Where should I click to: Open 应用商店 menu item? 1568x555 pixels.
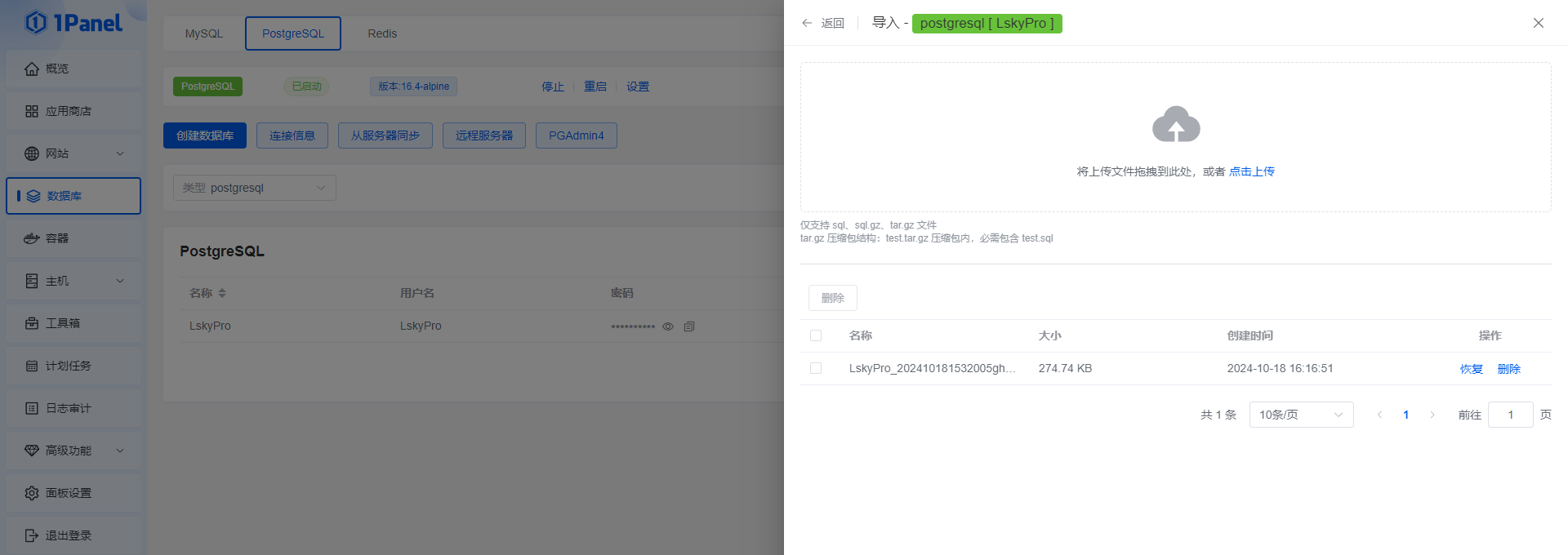[x=73, y=111]
